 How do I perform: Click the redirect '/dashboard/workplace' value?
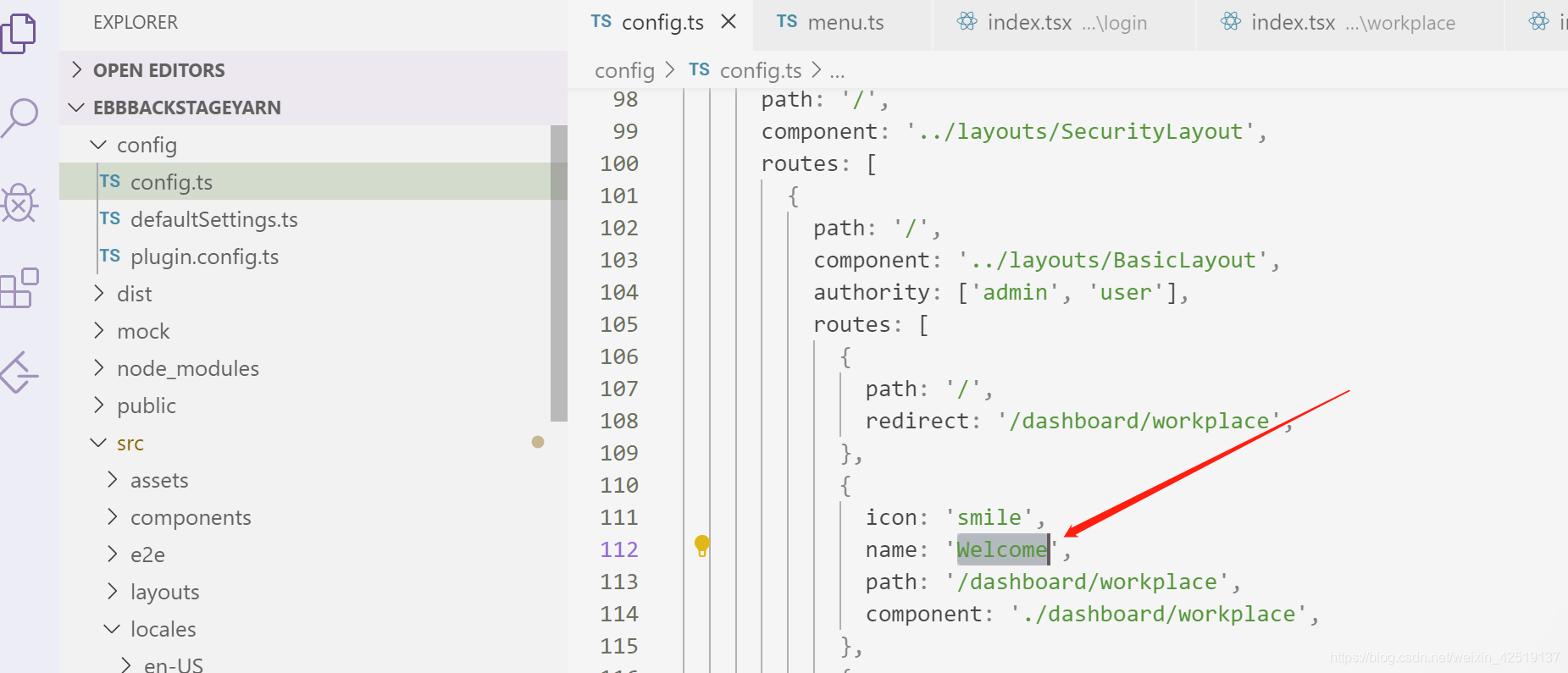click(x=1139, y=421)
